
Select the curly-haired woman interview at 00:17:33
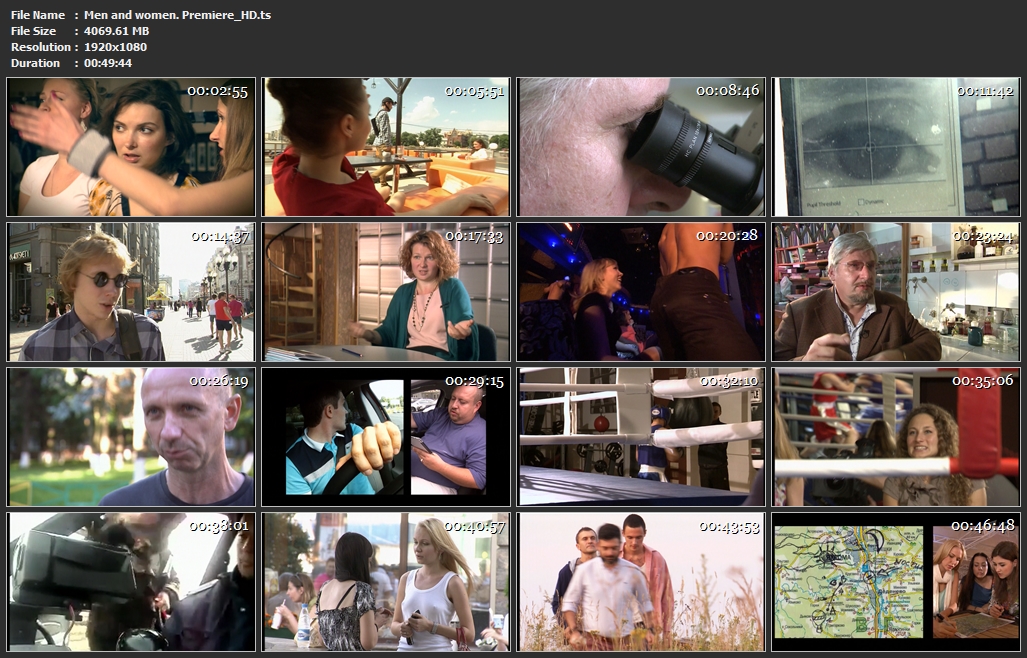(386, 292)
